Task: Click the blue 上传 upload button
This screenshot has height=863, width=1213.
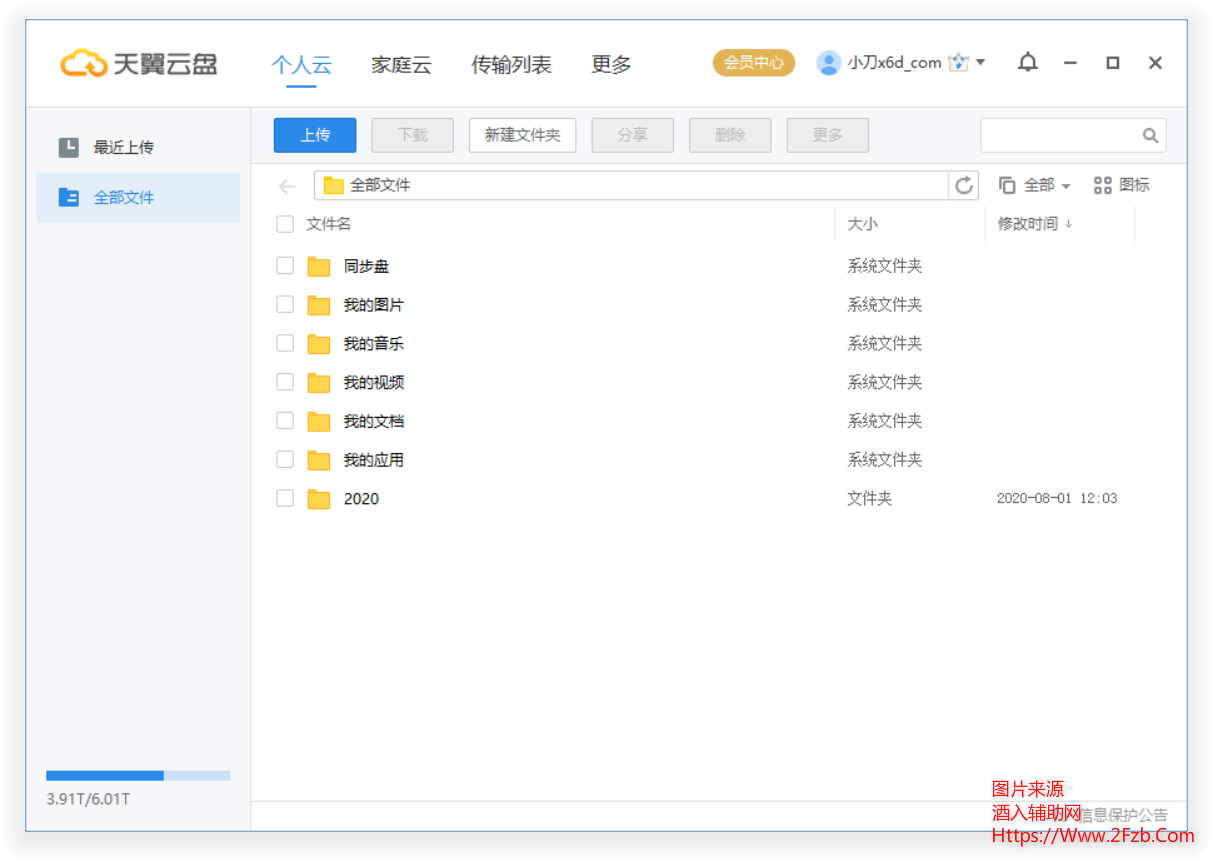Action: pyautogui.click(x=315, y=135)
